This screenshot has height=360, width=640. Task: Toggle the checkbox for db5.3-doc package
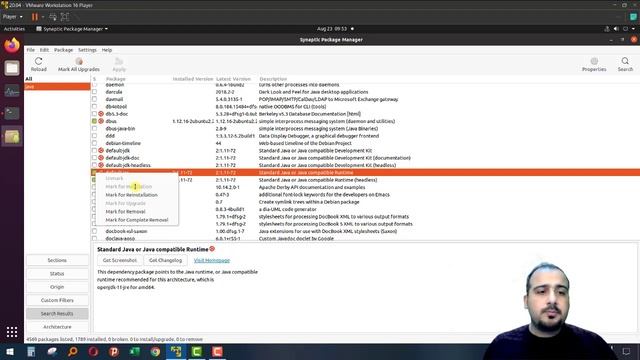point(94,114)
